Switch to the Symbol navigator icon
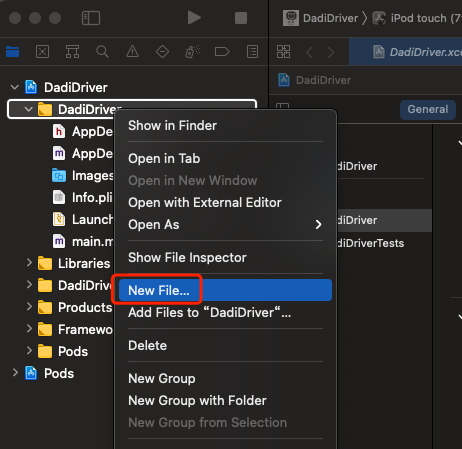The width and height of the screenshot is (462, 449). (72, 52)
